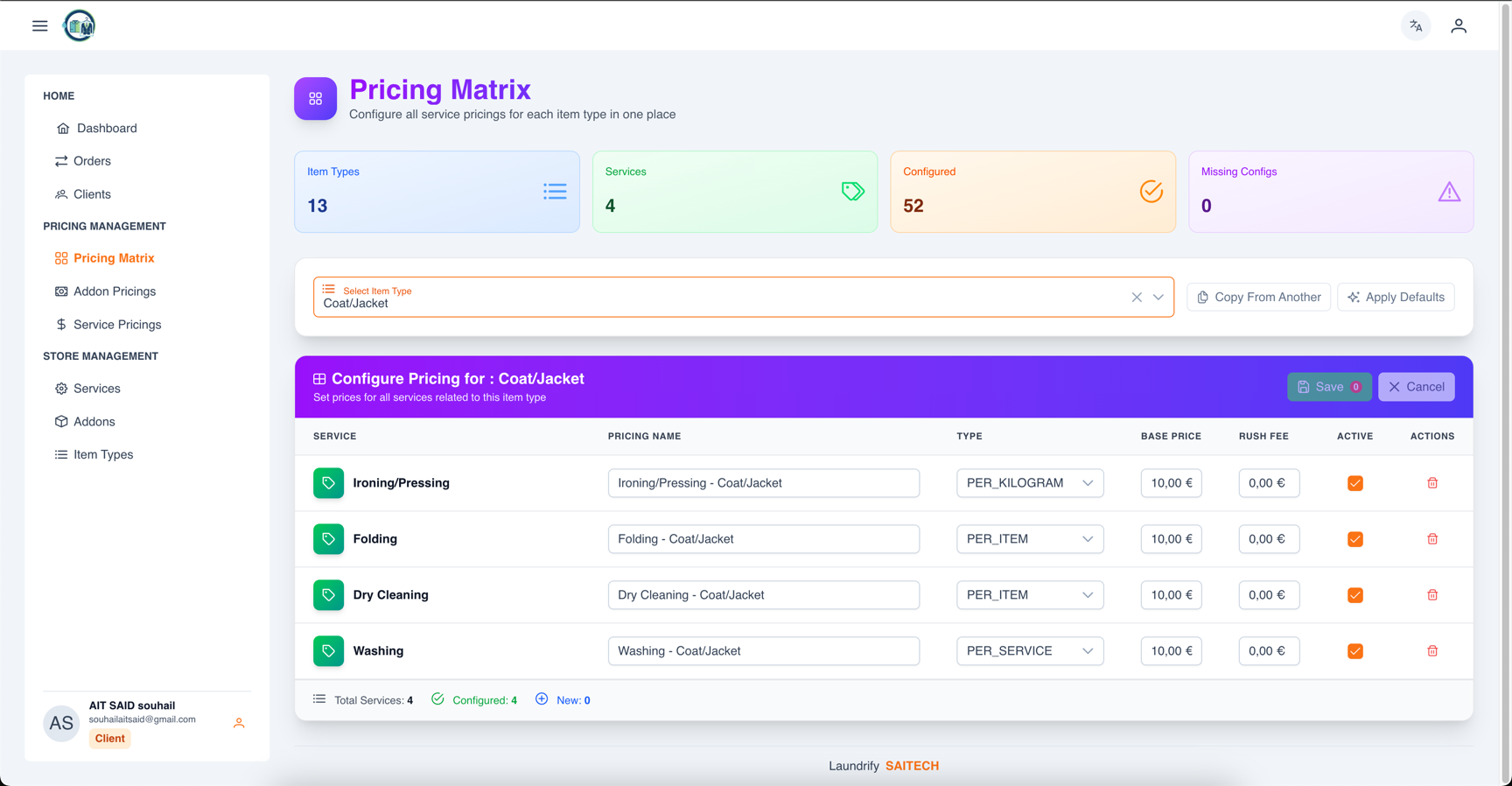The width and height of the screenshot is (1512, 786).
Task: Click the Client role badge
Action: [x=109, y=739]
